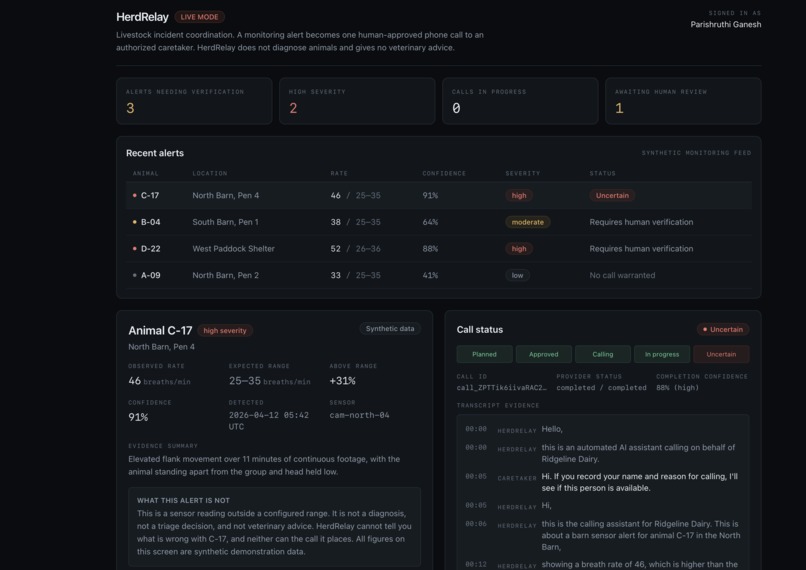Select the D-22 alert row name
806x570 pixels.
151,249
